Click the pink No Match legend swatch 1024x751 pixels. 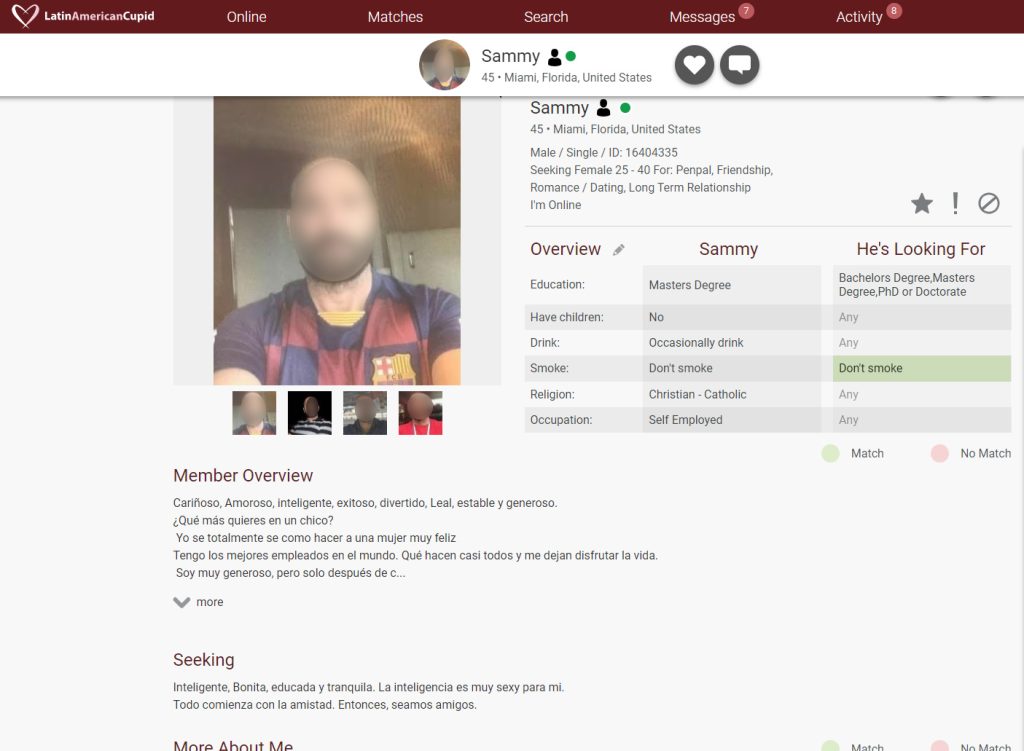940,453
